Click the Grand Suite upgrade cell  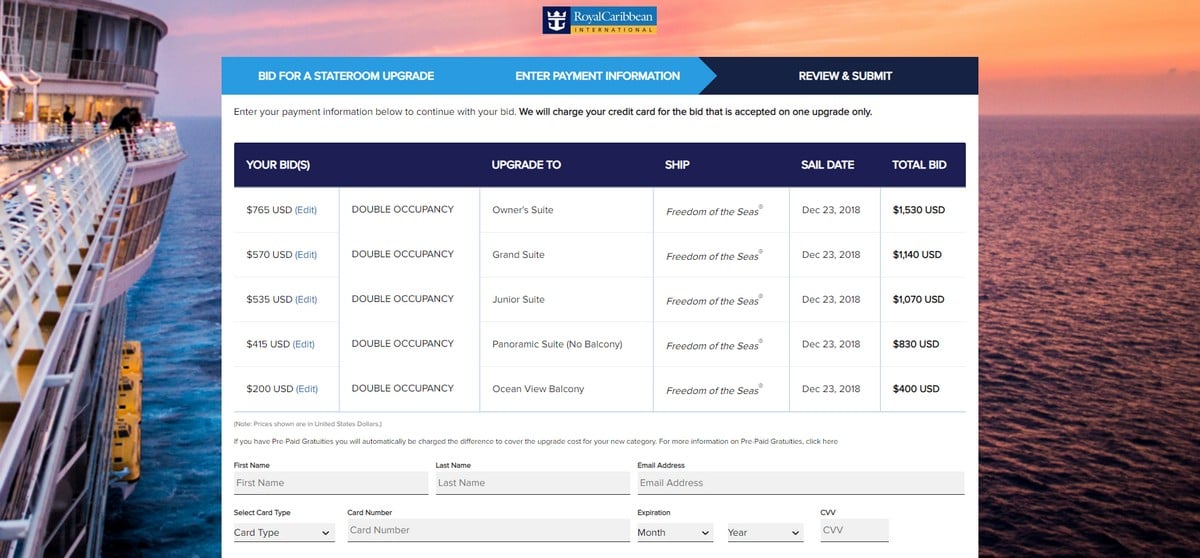pyautogui.click(x=566, y=255)
